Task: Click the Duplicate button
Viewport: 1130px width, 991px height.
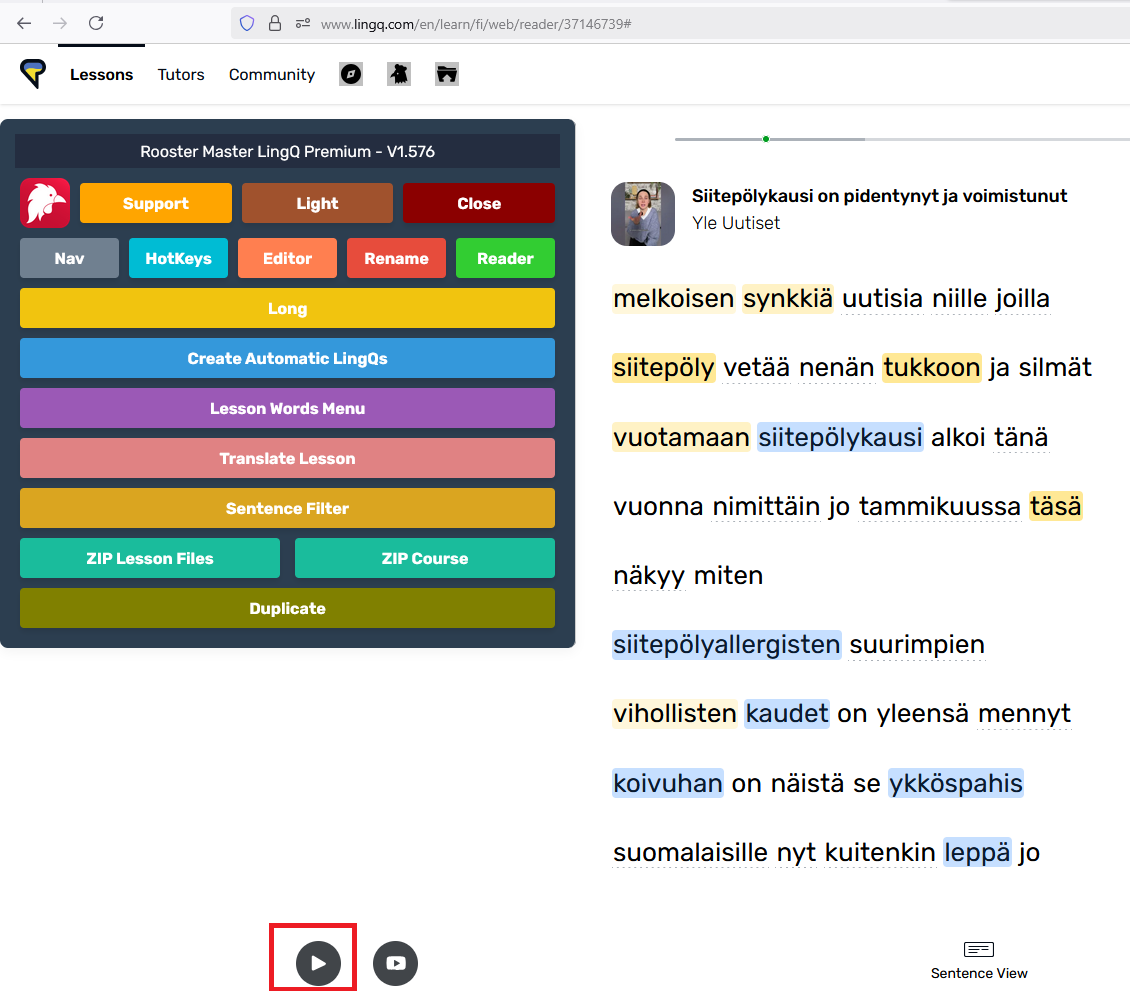Action: (288, 608)
